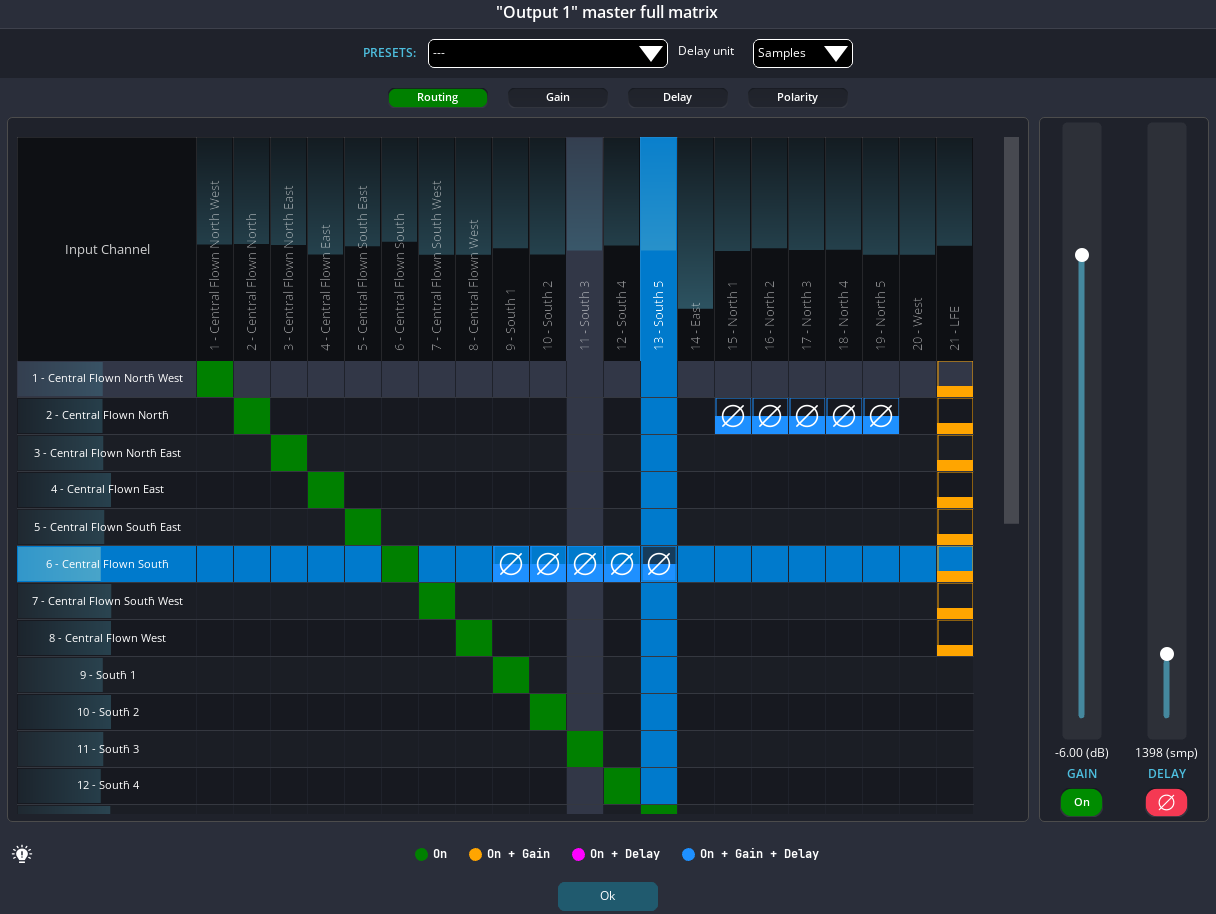Click polarity cell for row 2, North 5 column

point(881,416)
